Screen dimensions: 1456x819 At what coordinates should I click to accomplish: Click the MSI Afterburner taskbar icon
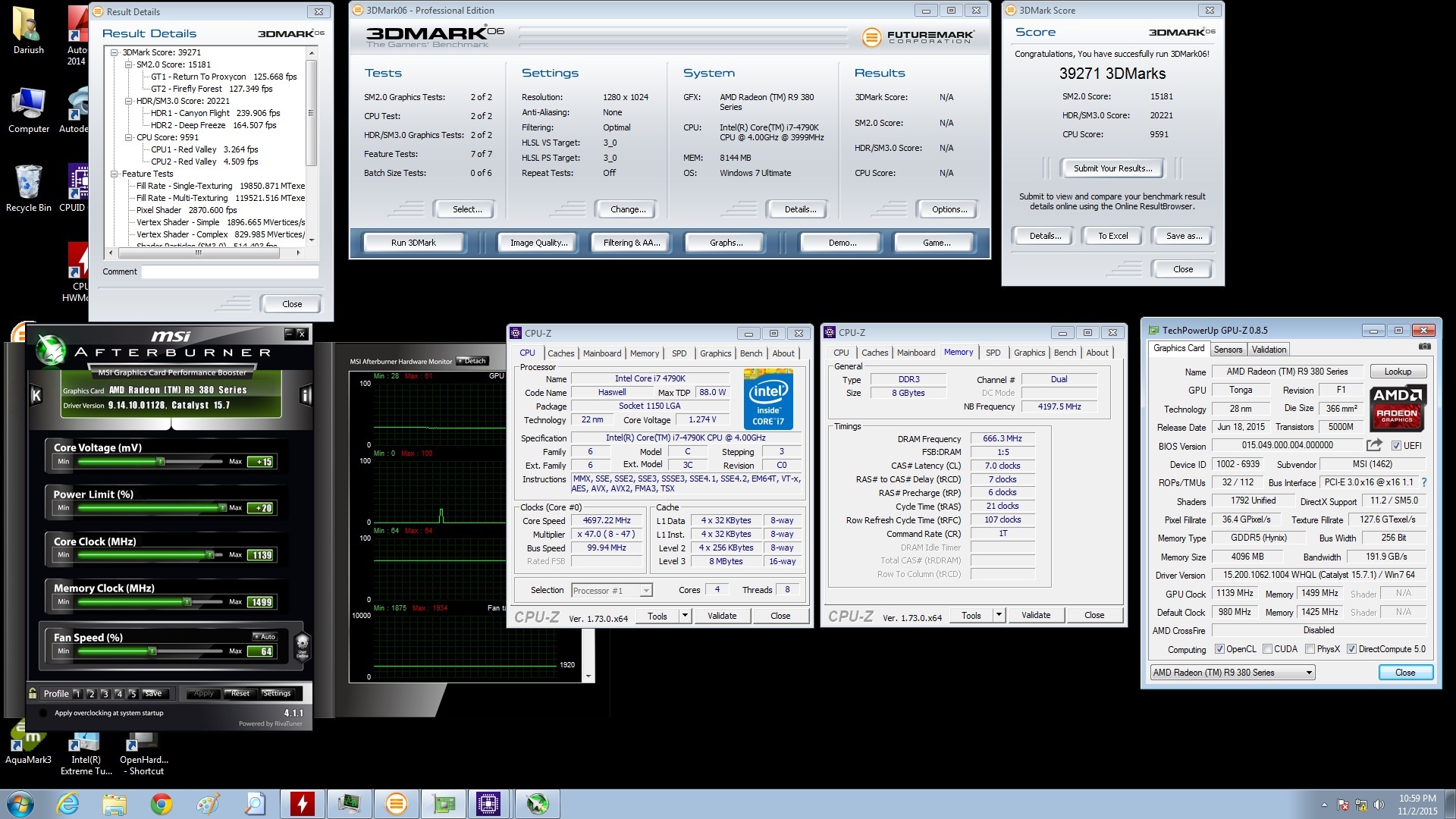click(x=537, y=804)
